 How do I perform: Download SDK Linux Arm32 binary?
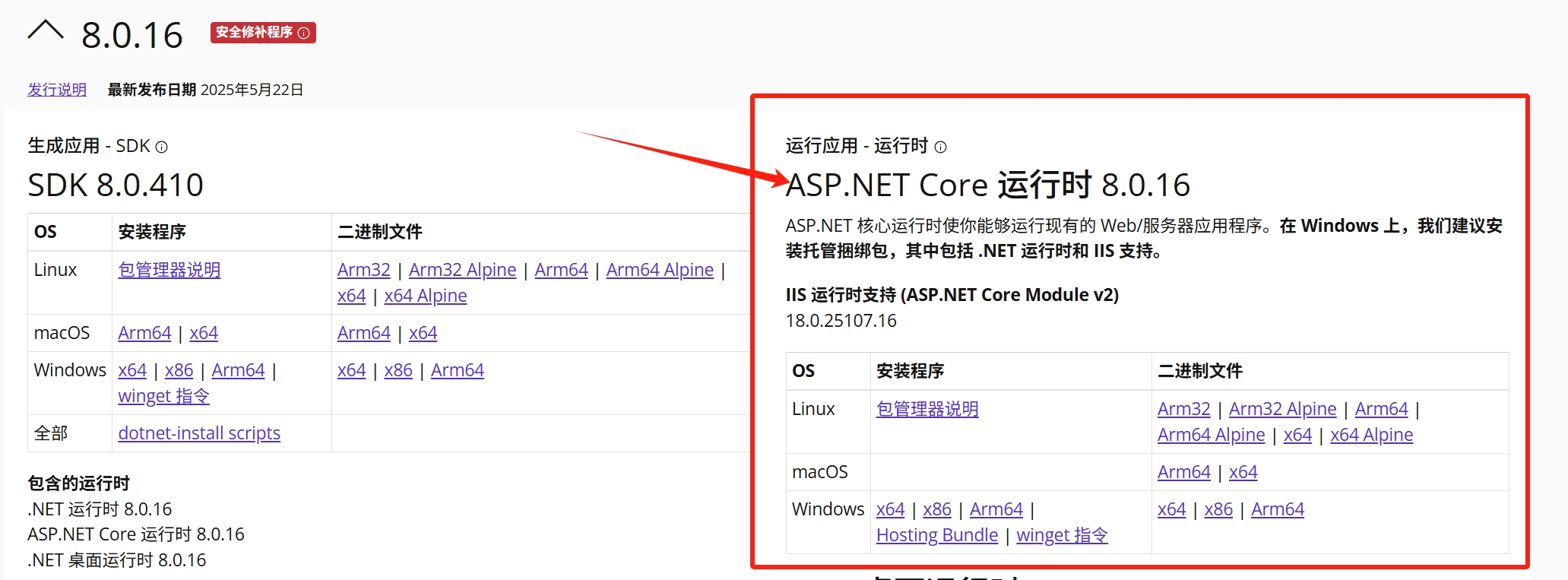tap(364, 270)
